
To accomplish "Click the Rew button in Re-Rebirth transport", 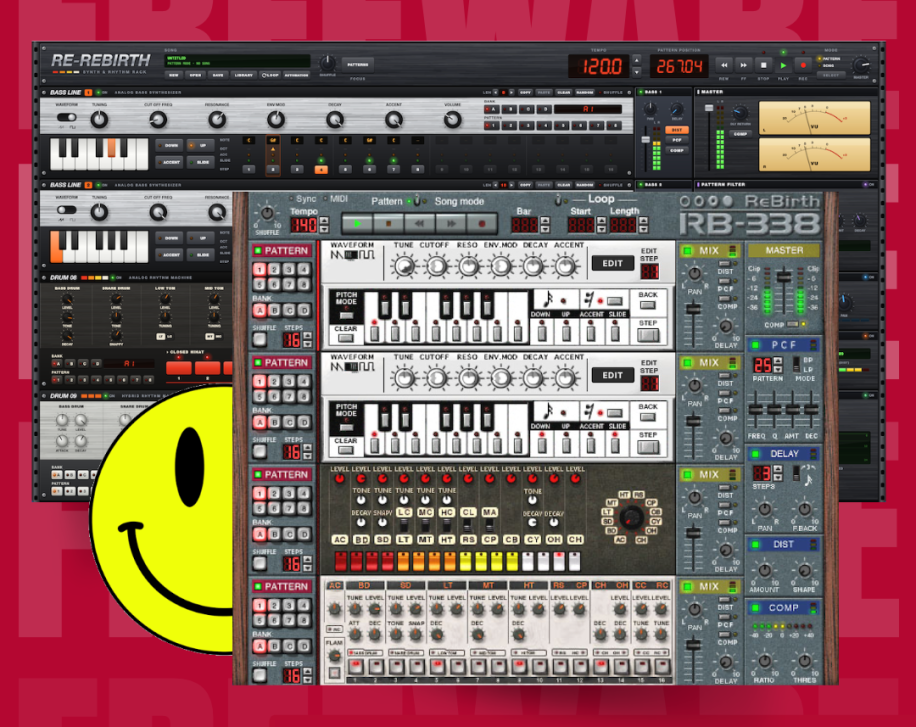I will click(724, 65).
